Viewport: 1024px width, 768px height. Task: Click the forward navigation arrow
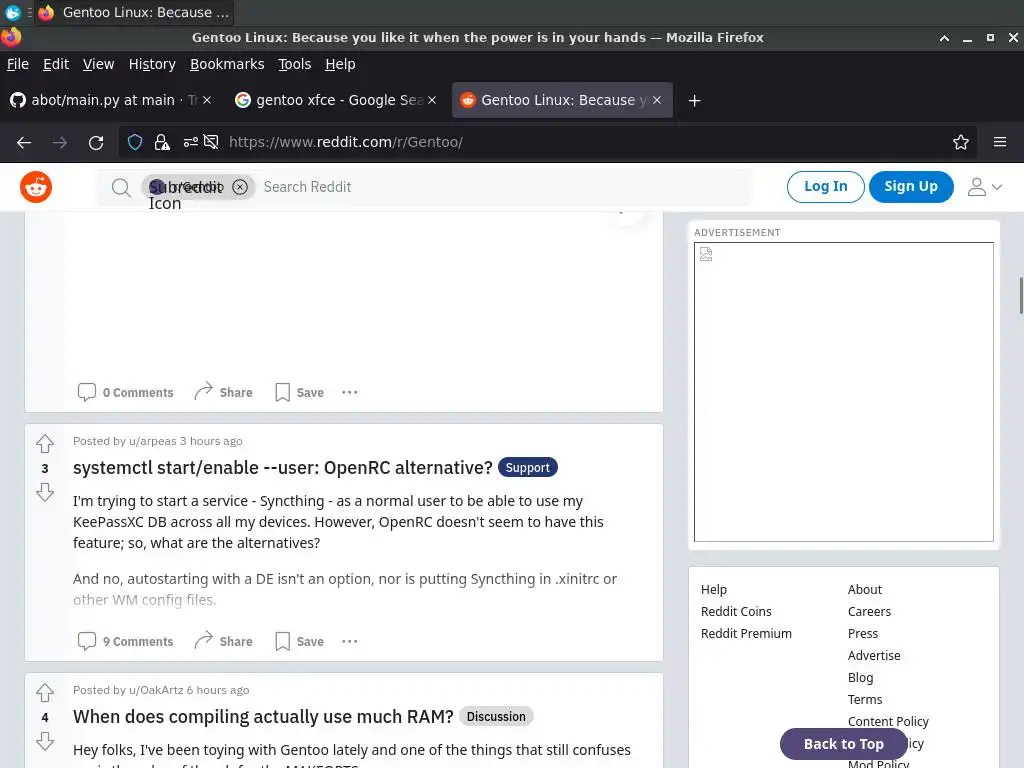point(60,142)
